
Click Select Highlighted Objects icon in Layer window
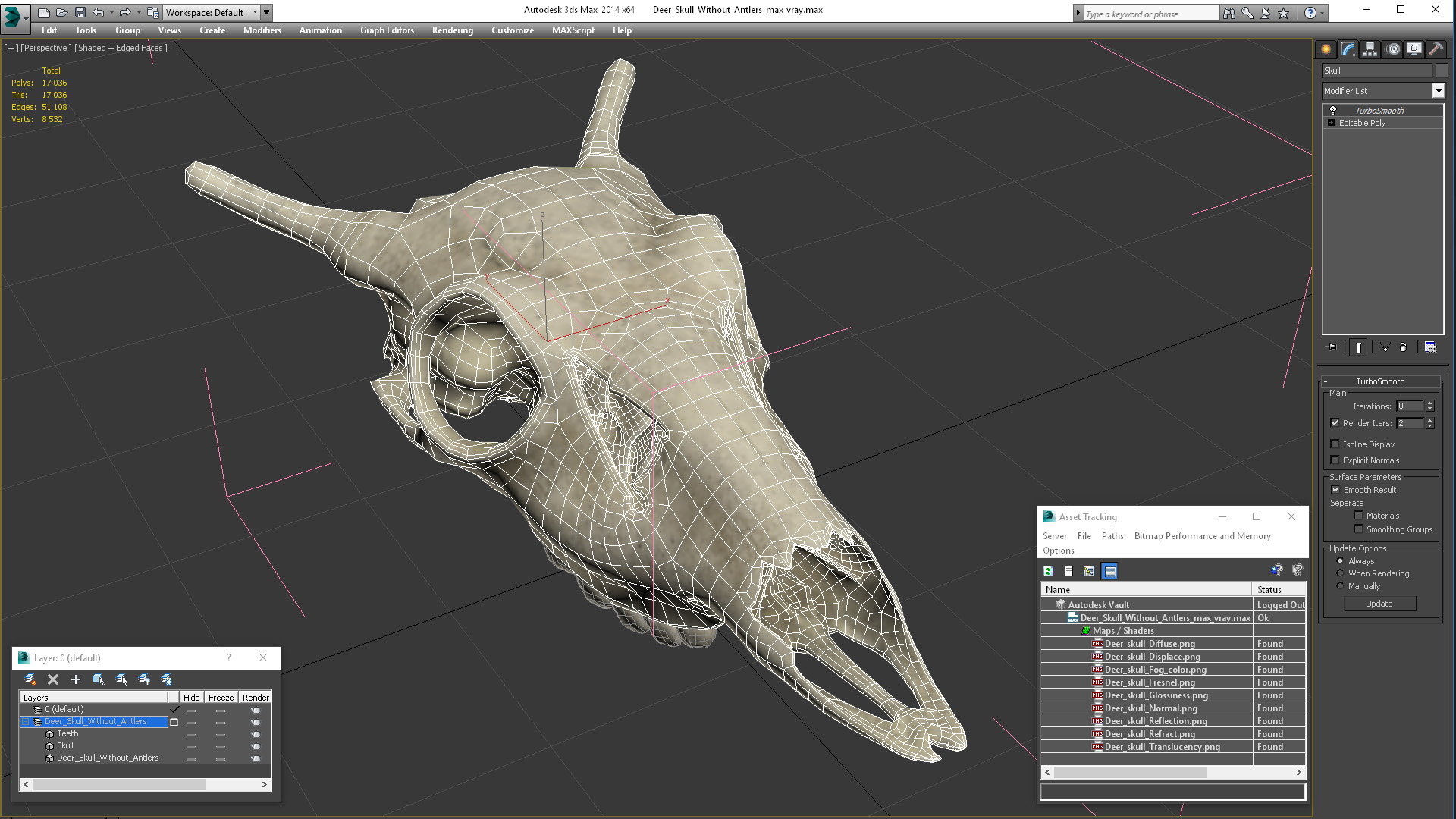click(99, 679)
